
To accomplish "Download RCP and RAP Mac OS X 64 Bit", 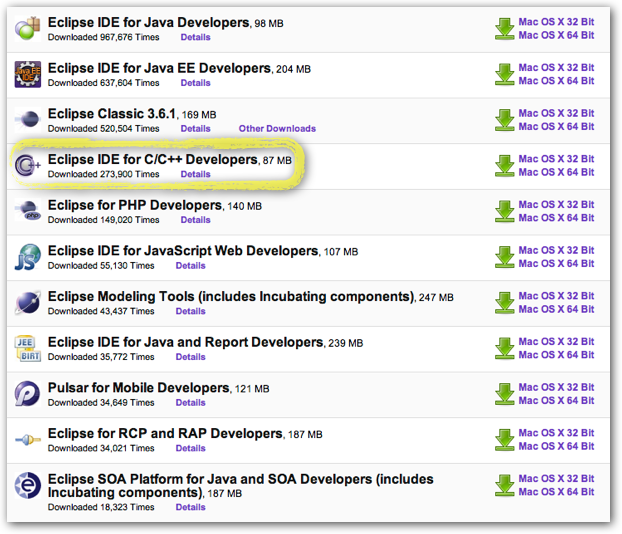I will [556, 446].
